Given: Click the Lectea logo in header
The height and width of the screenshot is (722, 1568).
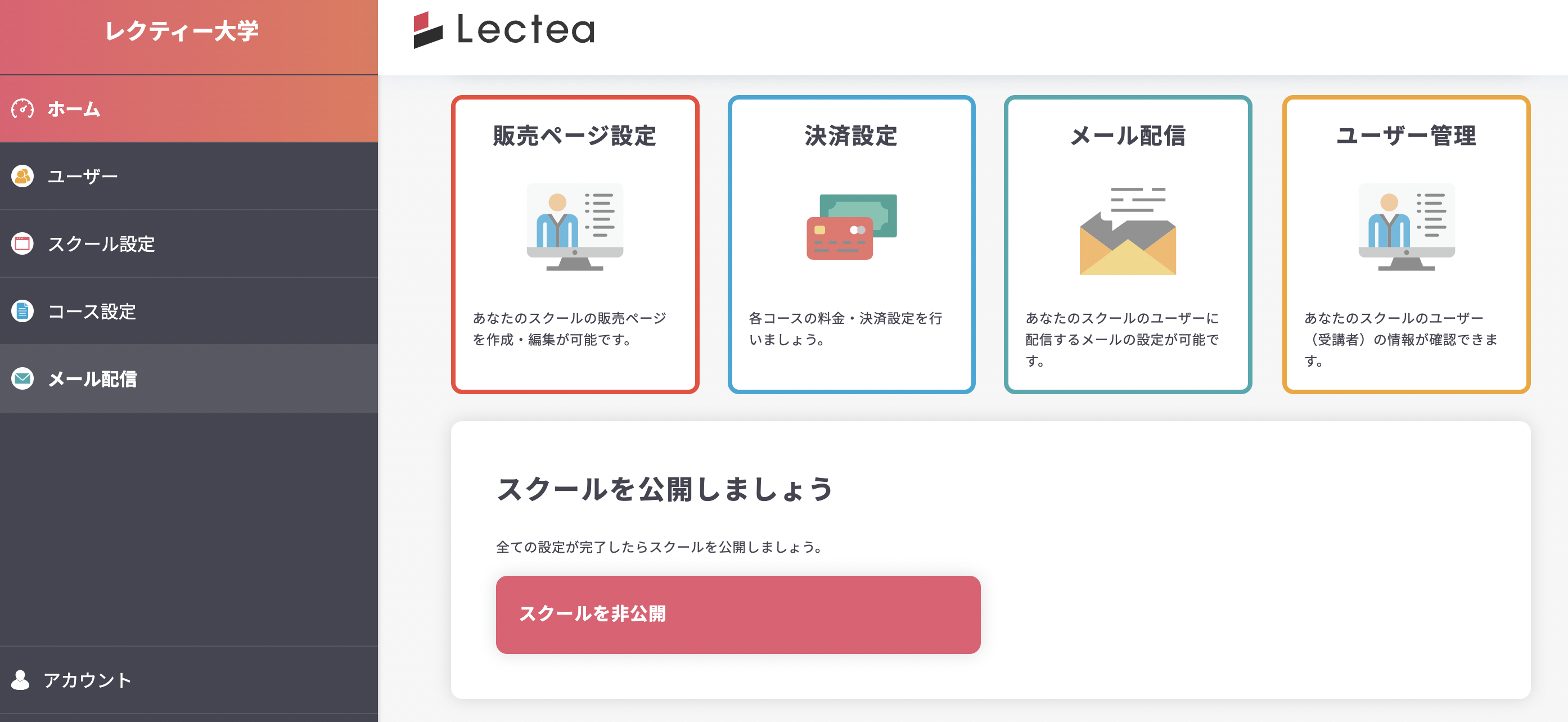Looking at the screenshot, I should 504,29.
